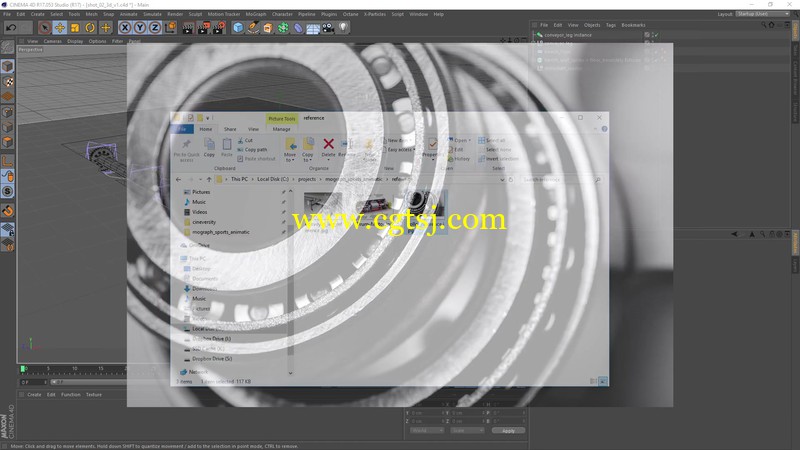Toggle green checkmark on conveyor_leg instance
The image size is (800, 450).
pyautogui.click(x=656, y=35)
